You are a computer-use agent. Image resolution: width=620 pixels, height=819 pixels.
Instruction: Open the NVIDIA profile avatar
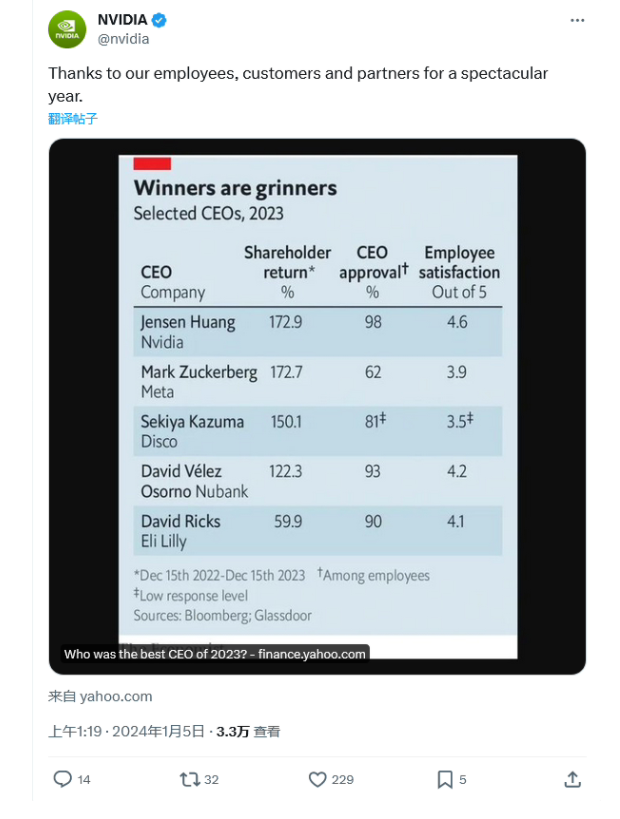click(67, 29)
